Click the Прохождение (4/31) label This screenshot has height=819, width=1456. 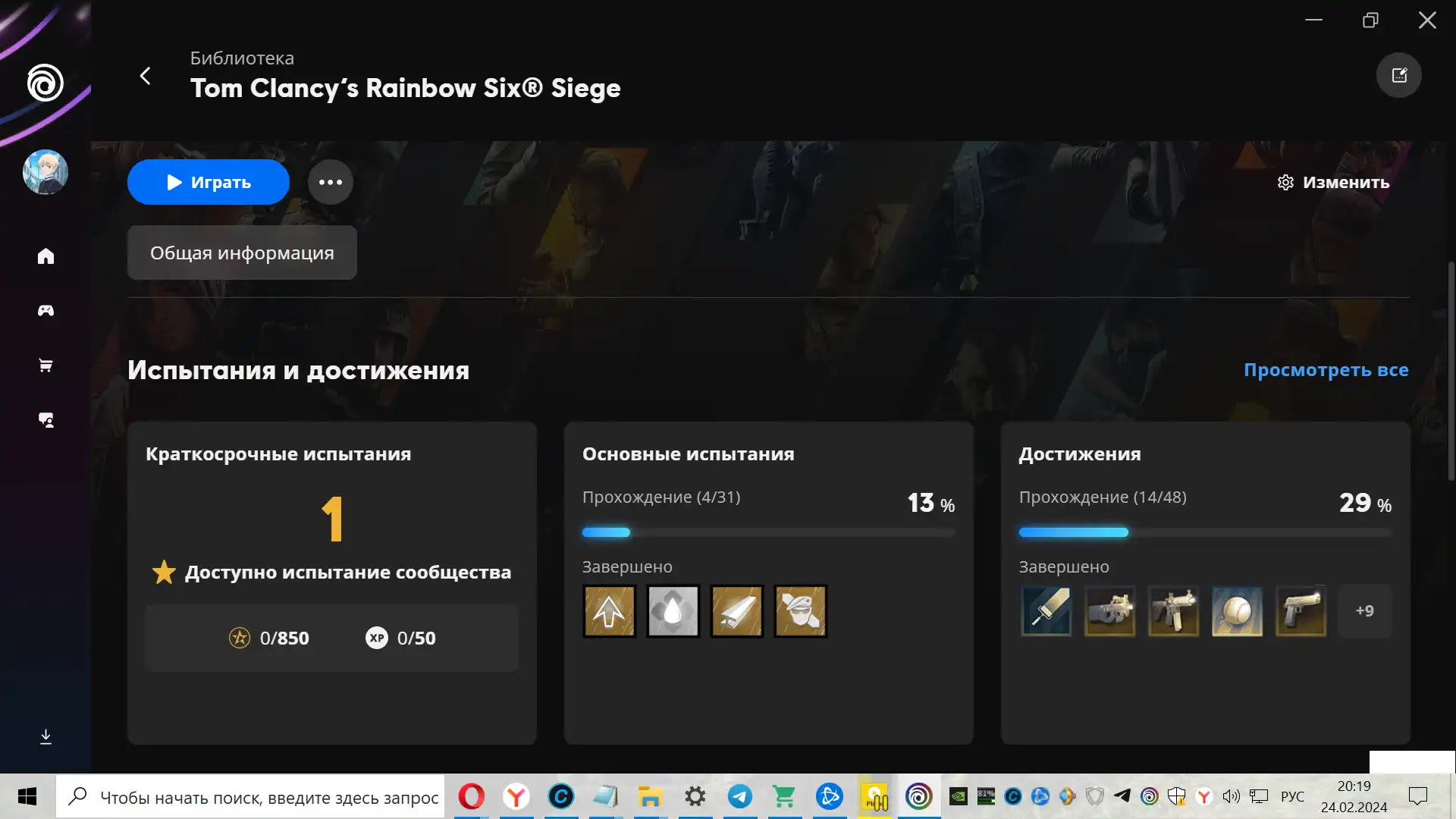pyautogui.click(x=661, y=497)
